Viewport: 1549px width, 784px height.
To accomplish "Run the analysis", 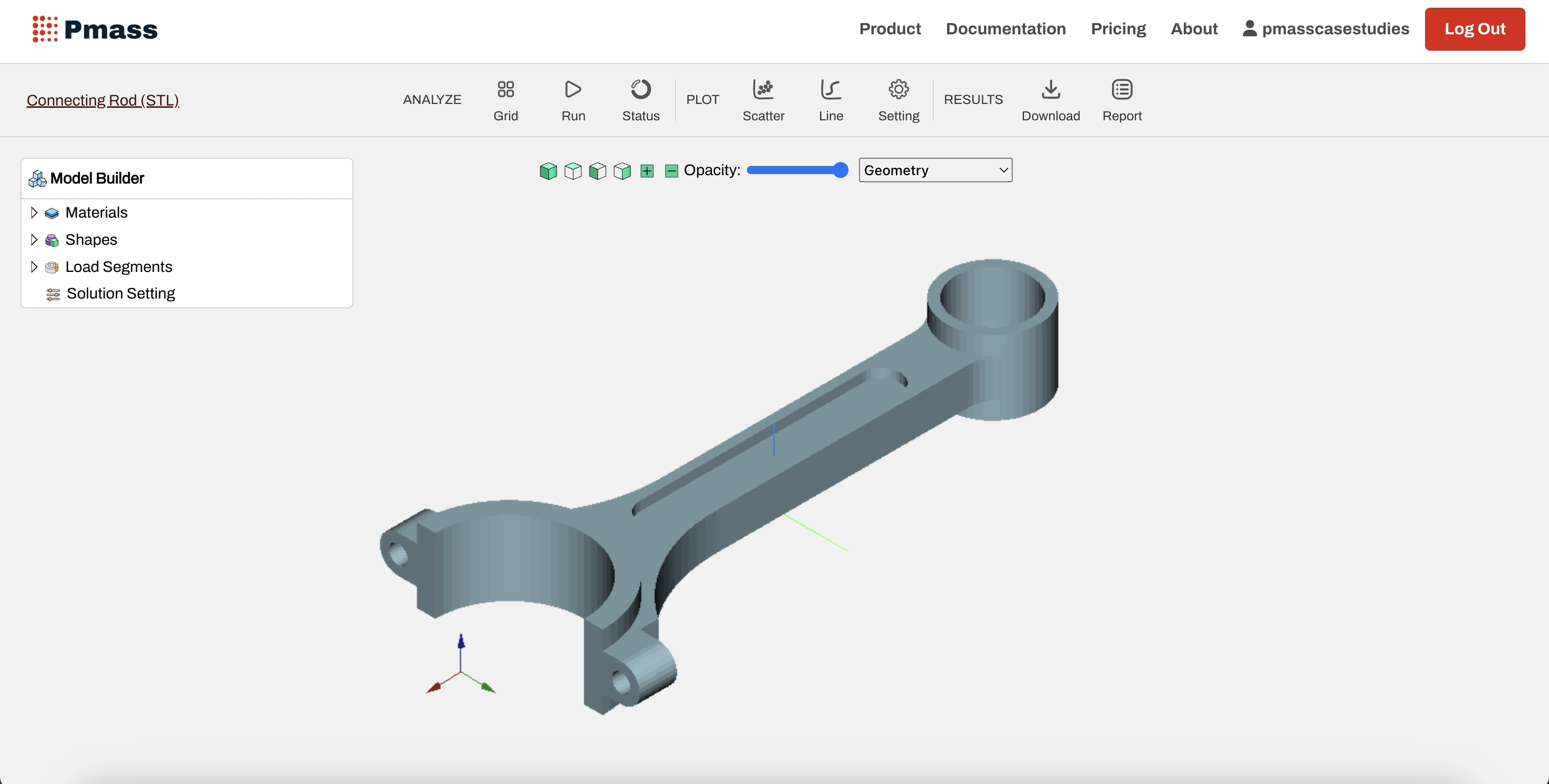I will [573, 100].
